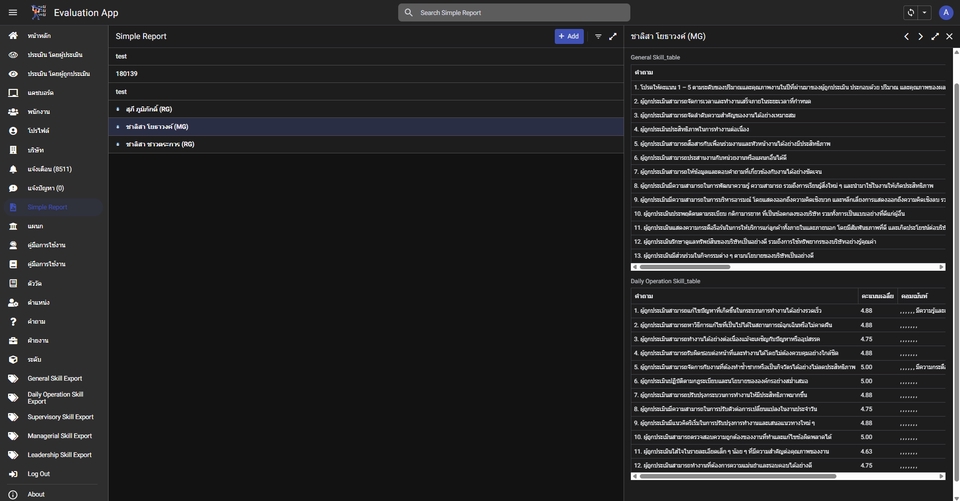Open the filter icon in Simple Report
960x501 pixels.
tap(598, 36)
